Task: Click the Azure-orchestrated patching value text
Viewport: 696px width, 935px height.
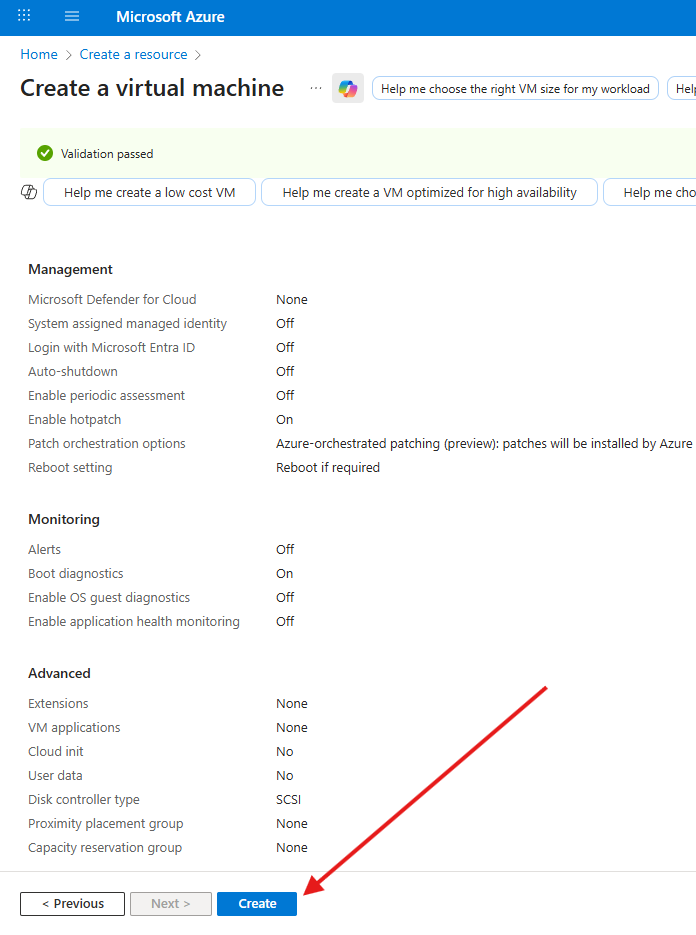Action: 484,444
